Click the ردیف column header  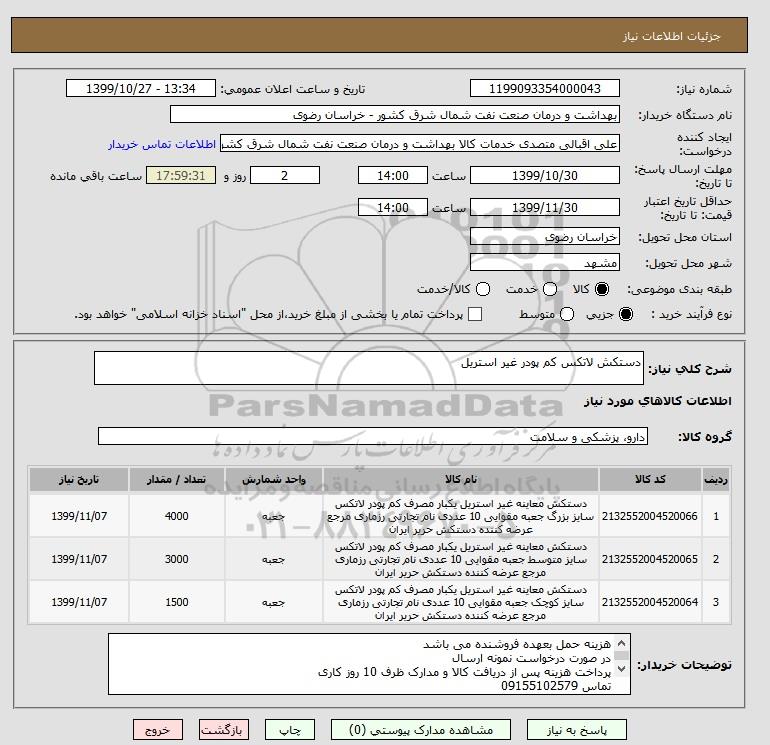[716, 479]
